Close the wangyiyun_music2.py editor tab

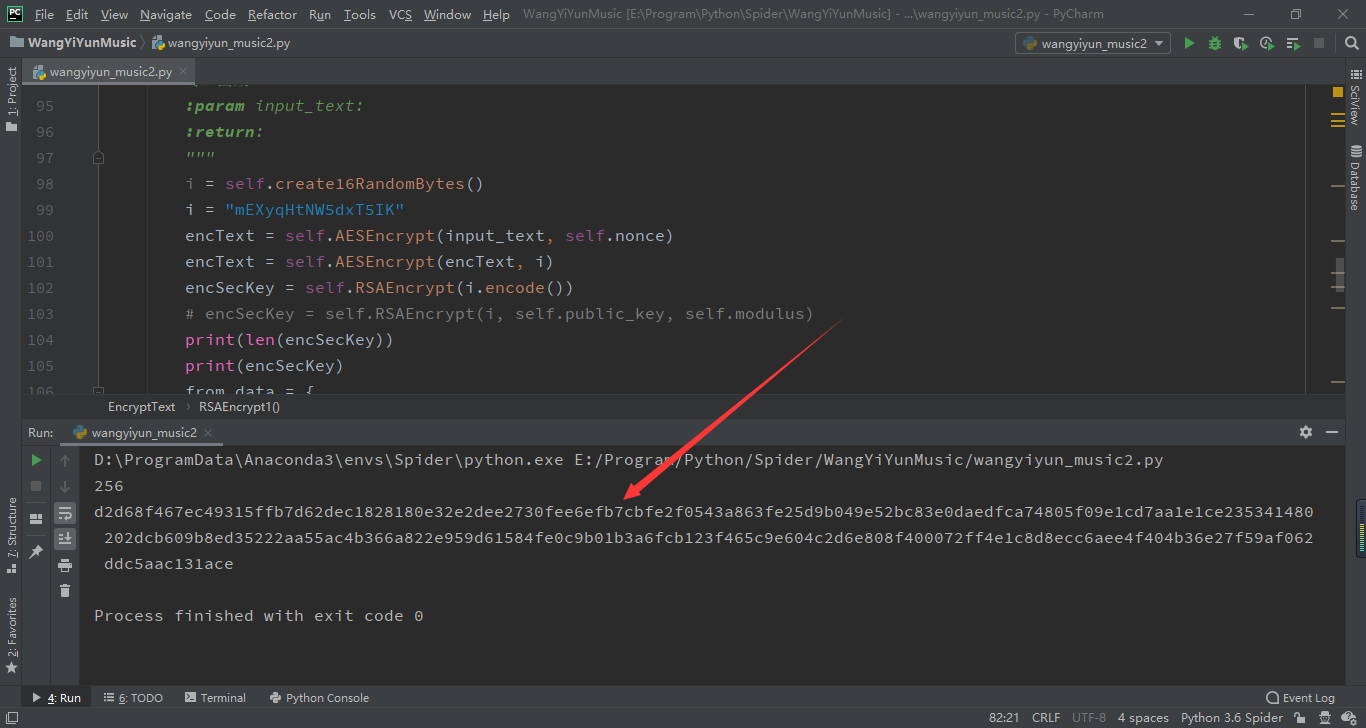pos(183,72)
